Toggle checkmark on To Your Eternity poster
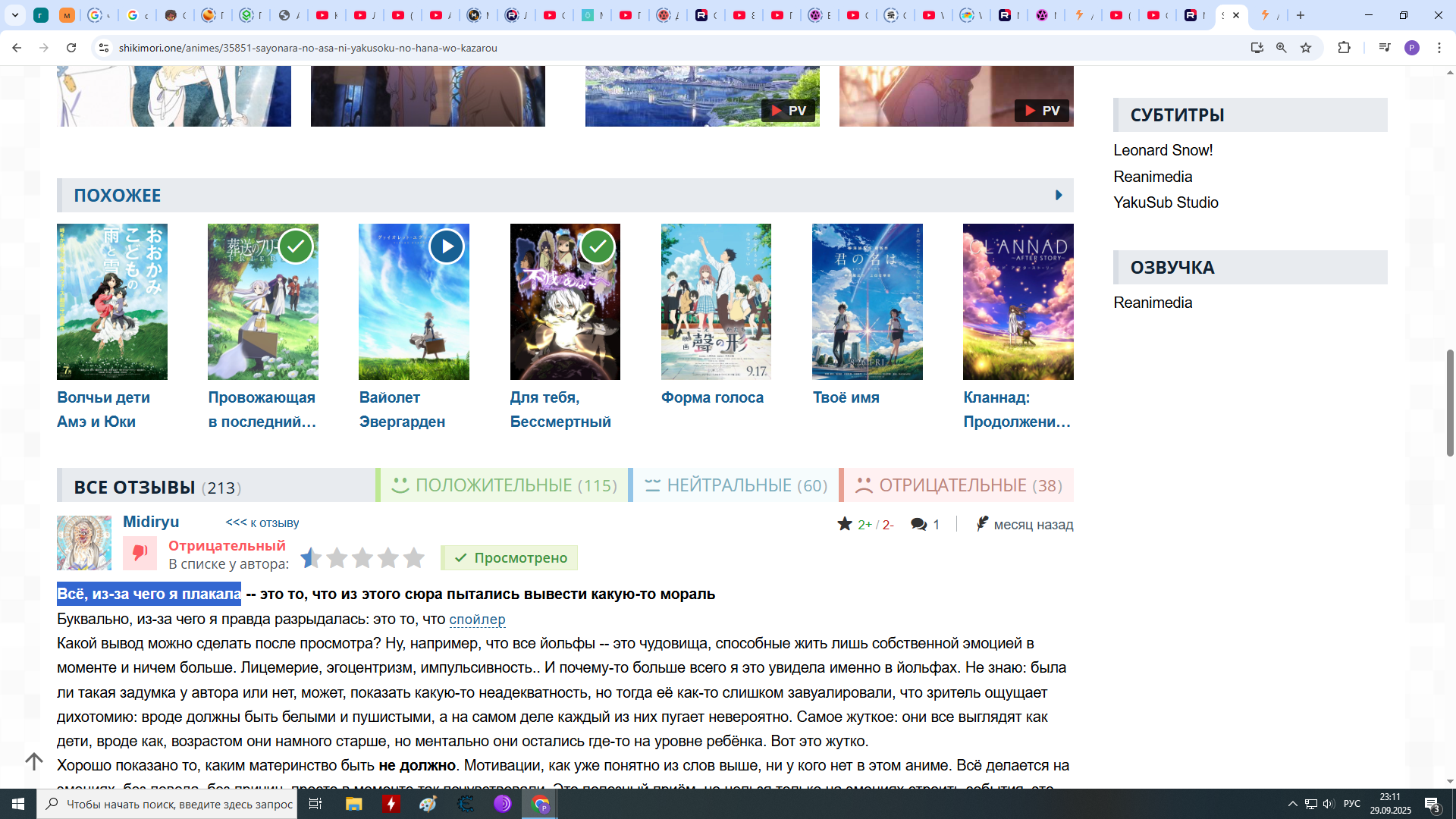Screen dimensions: 1456x819 click(598, 246)
